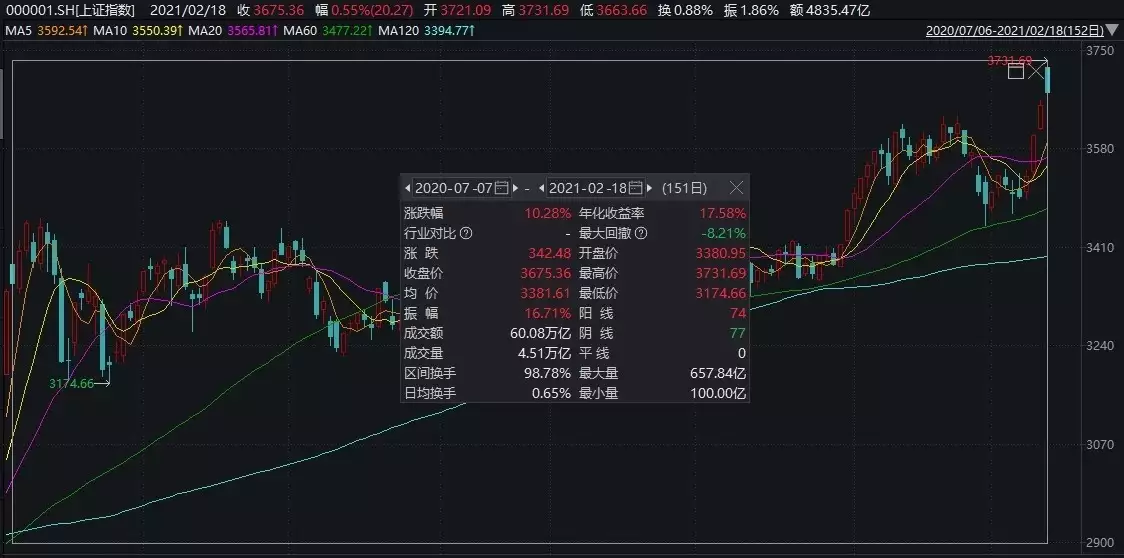
Task: Click the 最大量 value 657.84亿
Action: [x=718, y=374]
